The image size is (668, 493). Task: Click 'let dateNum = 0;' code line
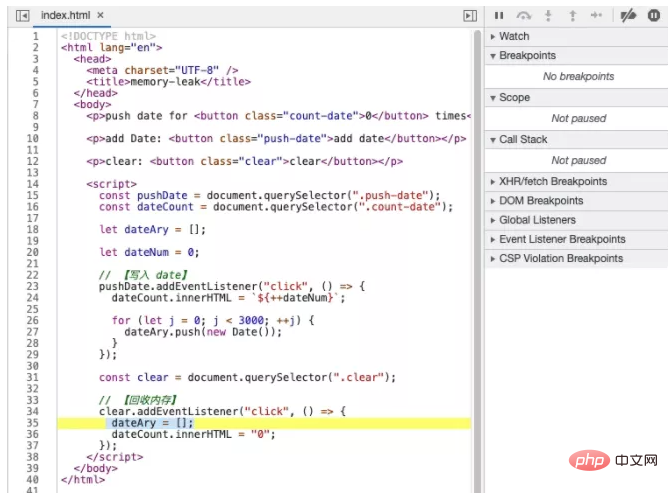point(149,252)
